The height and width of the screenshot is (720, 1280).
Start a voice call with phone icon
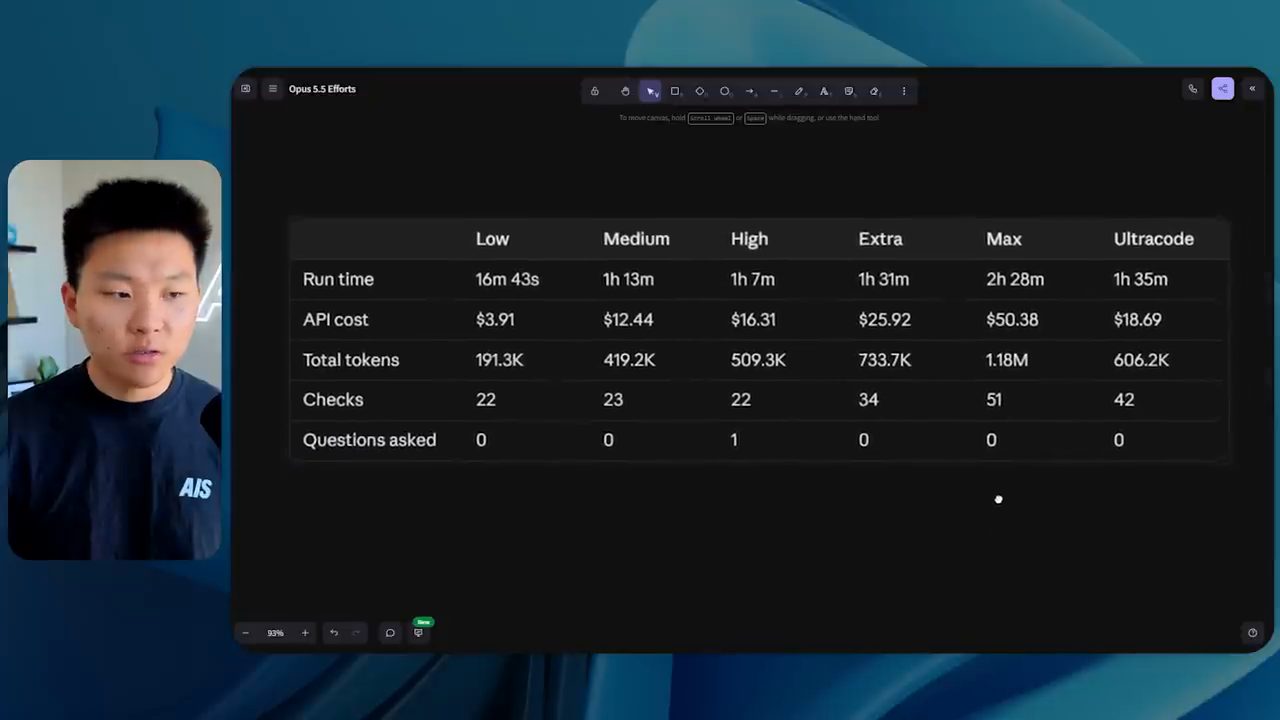click(1193, 89)
